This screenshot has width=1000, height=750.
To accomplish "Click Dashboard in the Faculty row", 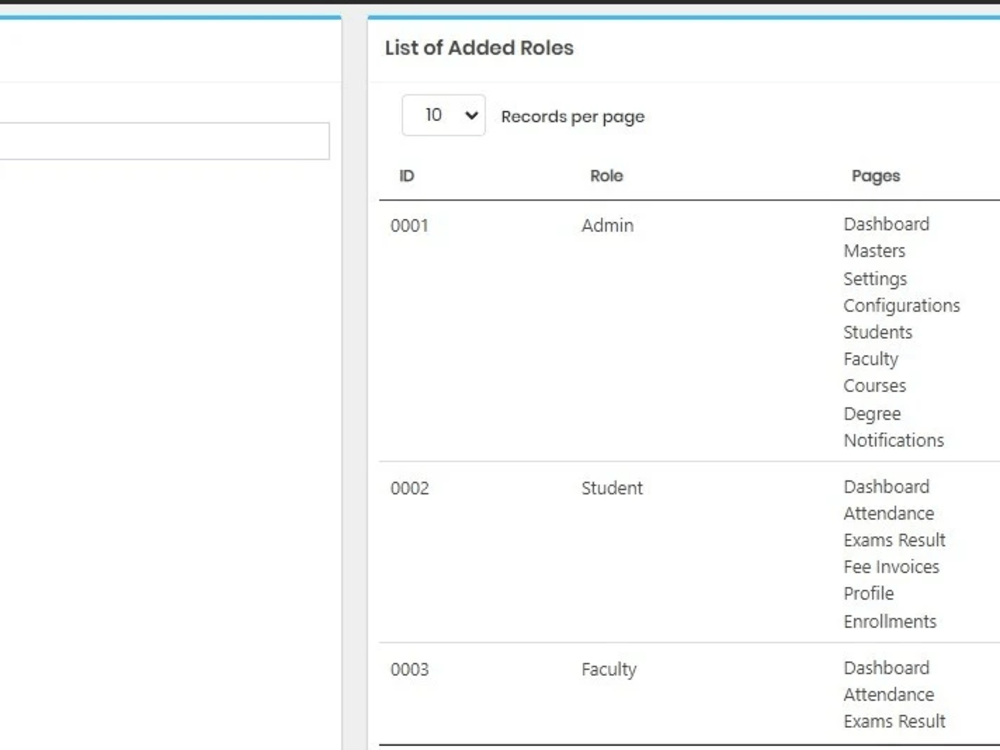I will [886, 668].
